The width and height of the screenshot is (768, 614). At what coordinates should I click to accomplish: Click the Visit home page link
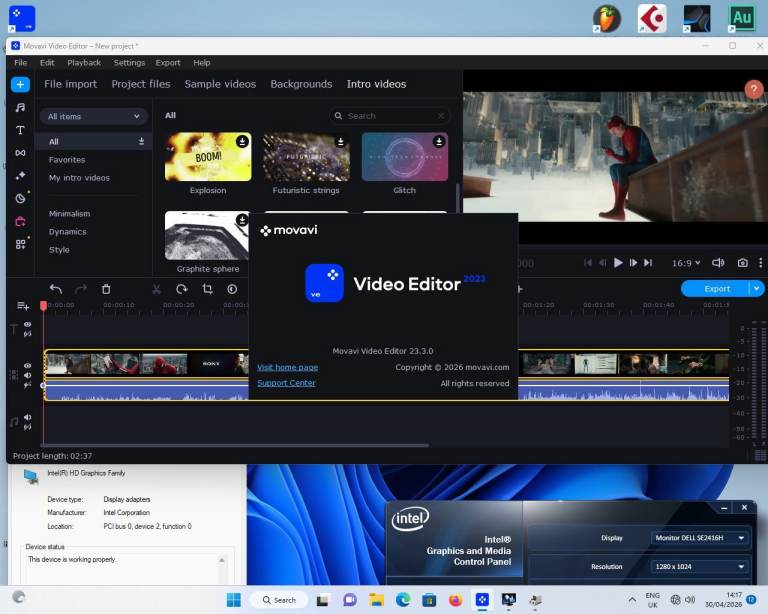click(287, 367)
